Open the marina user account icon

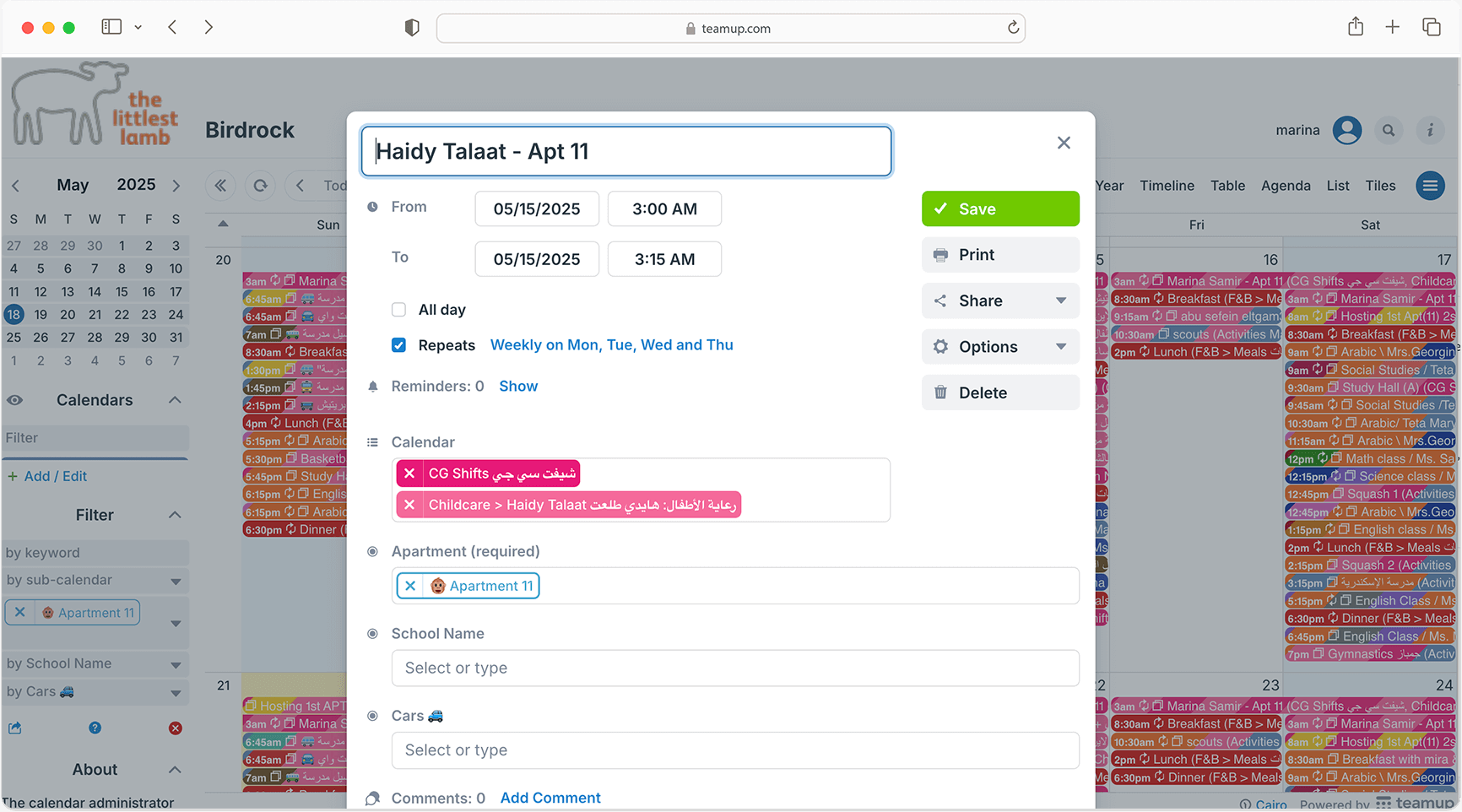1347,130
